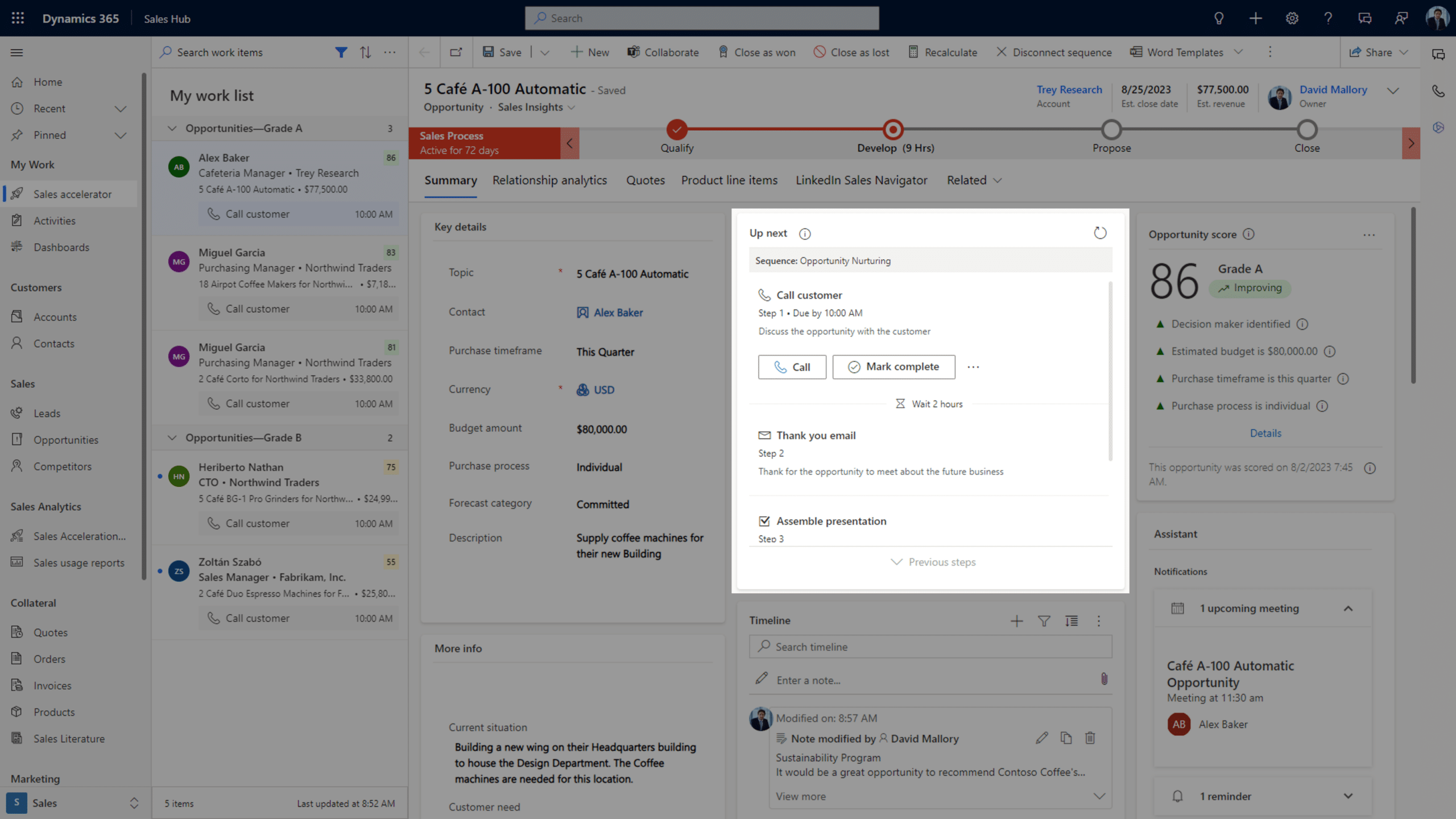Image resolution: width=1456 pixels, height=819 pixels.
Task: Click the Enter a note field
Action: [930, 680]
